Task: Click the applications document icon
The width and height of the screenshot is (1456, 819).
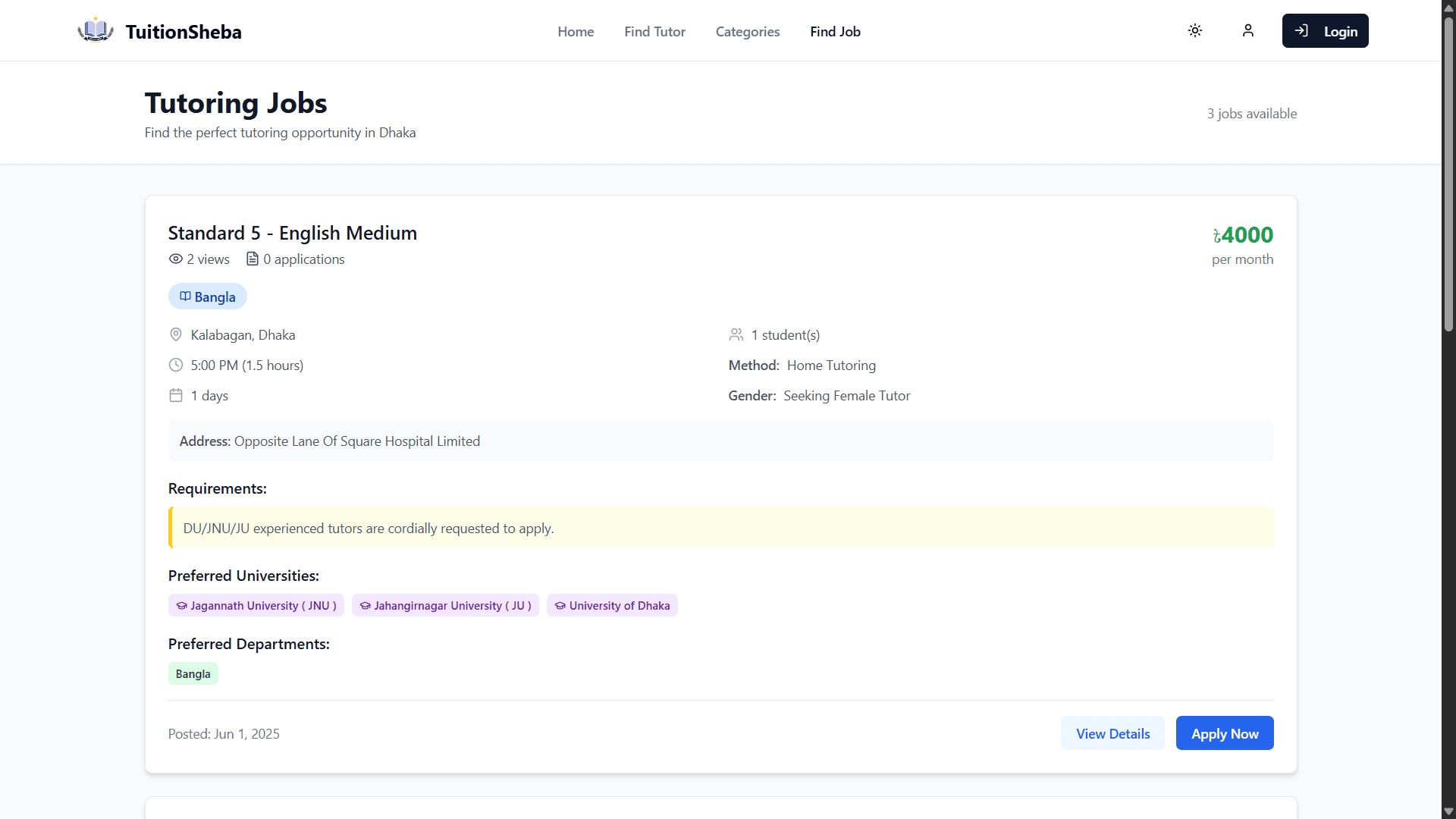Action: coord(253,259)
